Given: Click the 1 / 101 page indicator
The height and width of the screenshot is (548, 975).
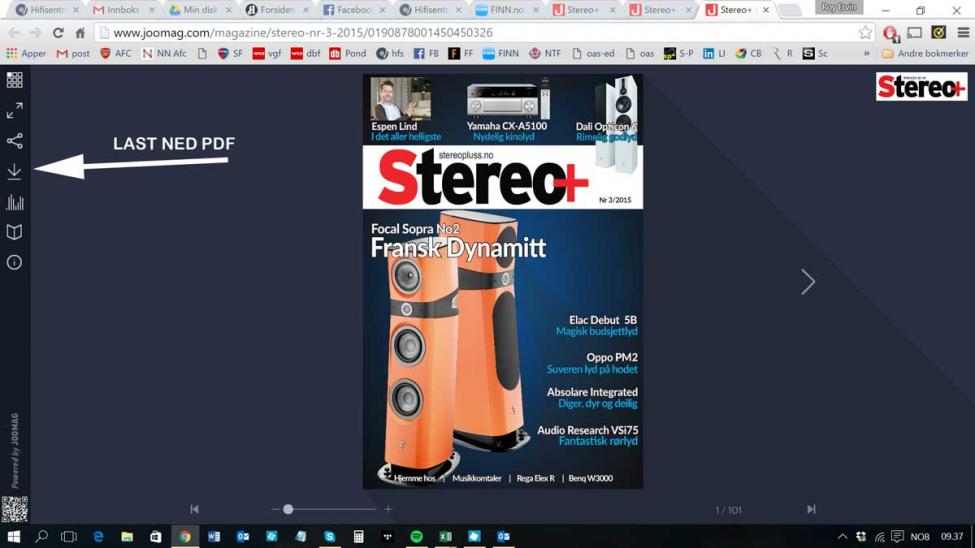Looking at the screenshot, I should click(x=728, y=510).
